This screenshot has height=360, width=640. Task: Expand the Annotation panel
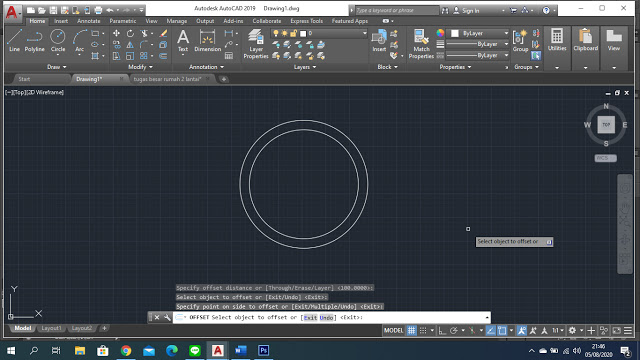[206, 67]
